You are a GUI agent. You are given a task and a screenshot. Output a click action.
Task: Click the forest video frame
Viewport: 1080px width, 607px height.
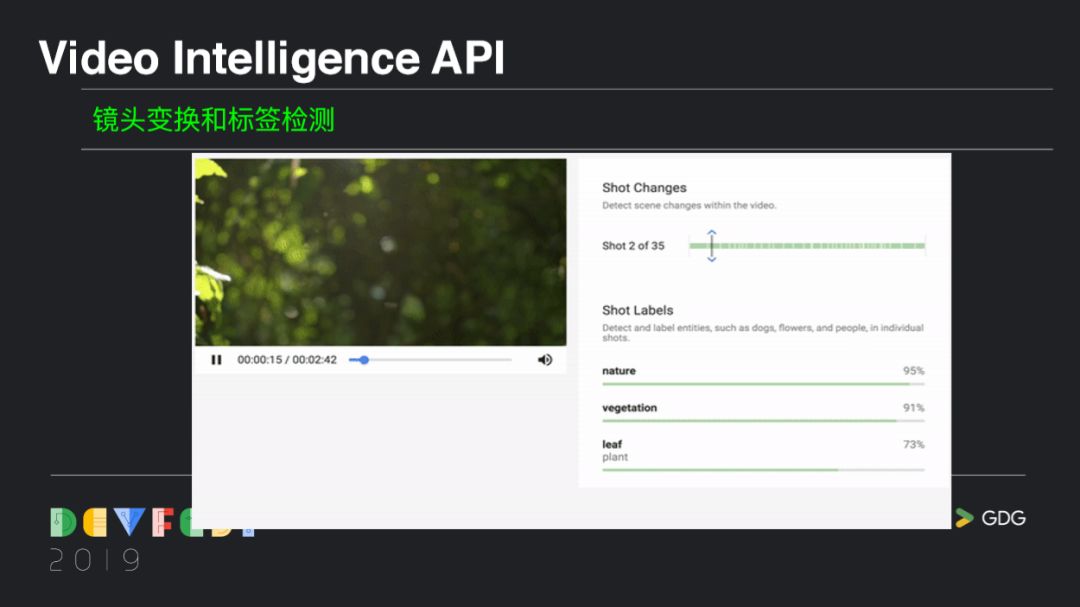[x=381, y=252]
